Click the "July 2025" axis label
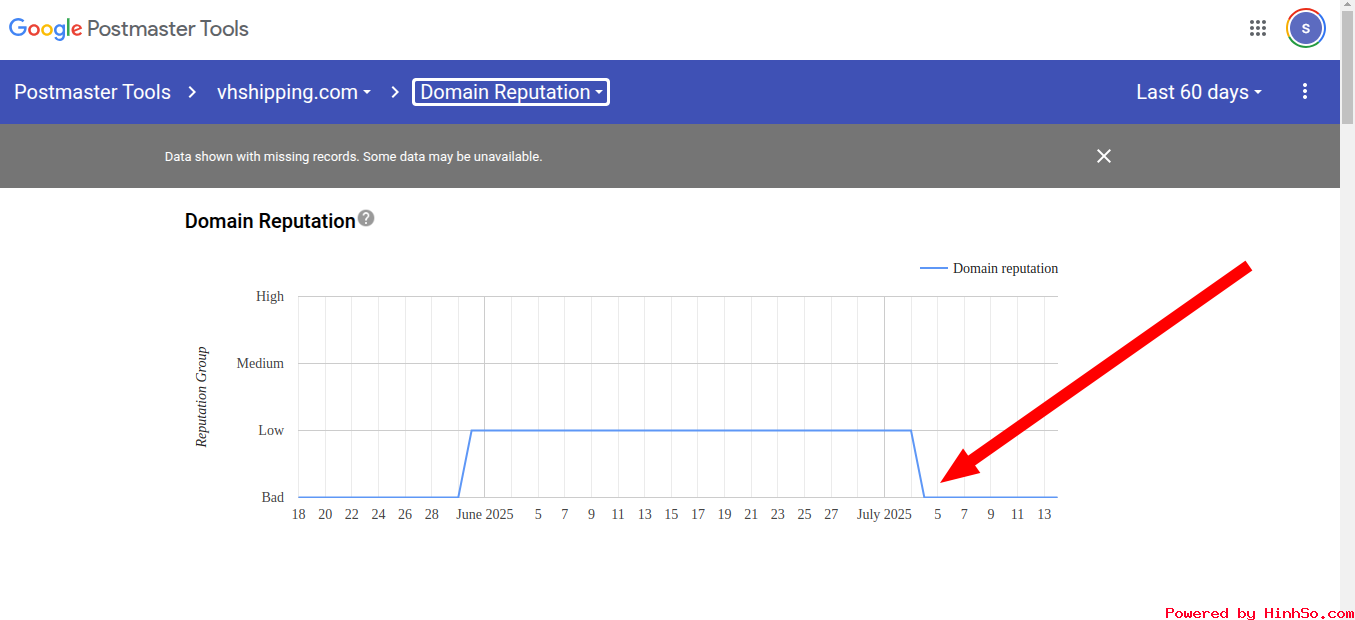 pyautogui.click(x=884, y=514)
